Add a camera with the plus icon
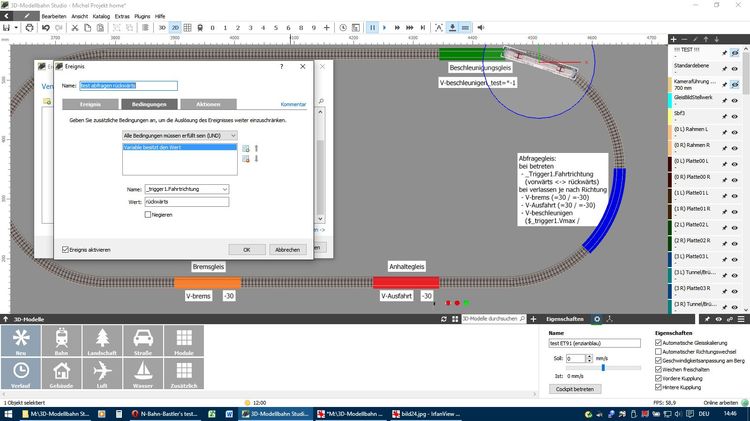 point(327,28)
